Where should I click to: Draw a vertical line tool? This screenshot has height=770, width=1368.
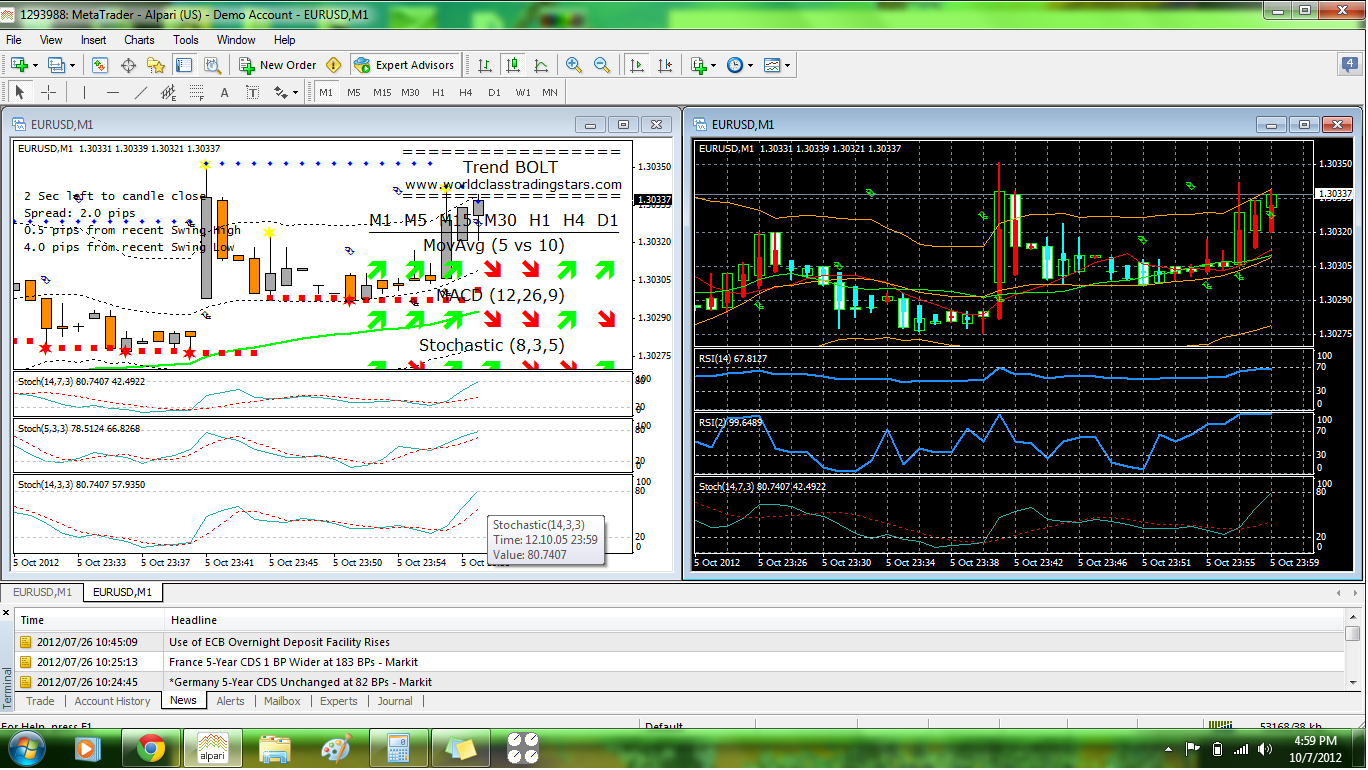point(85,93)
